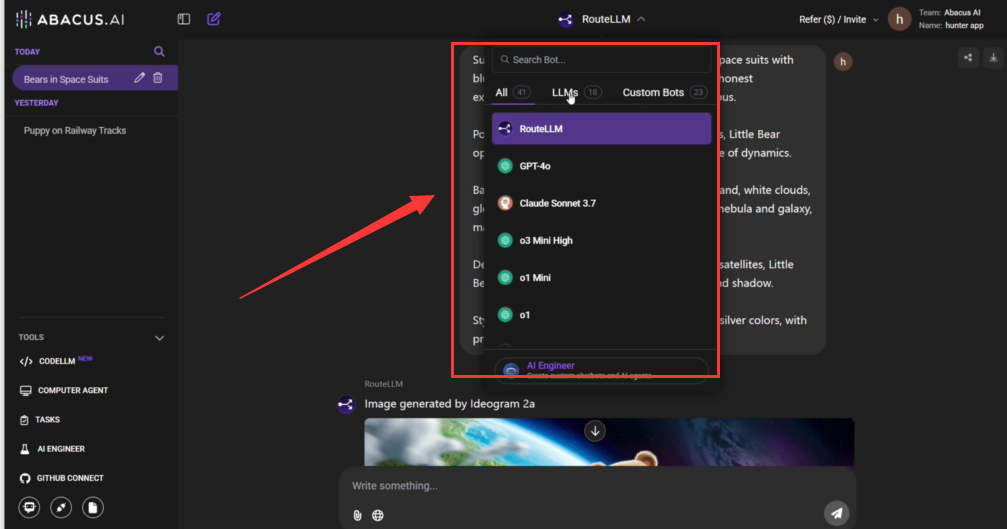Download the conversation
Image resolution: width=1007 pixels, height=529 pixels.
pos(993,58)
